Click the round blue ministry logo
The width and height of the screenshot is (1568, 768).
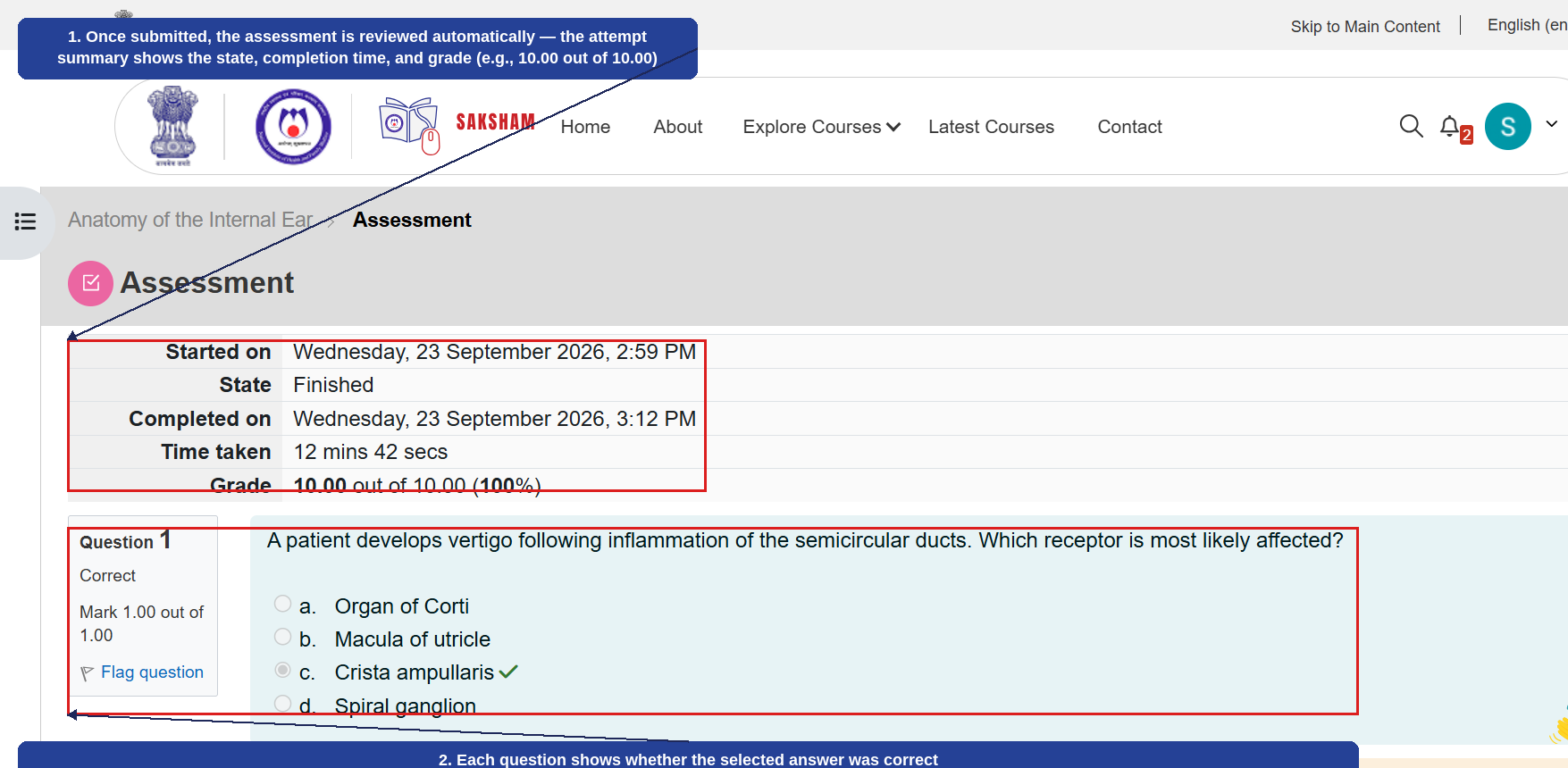(x=293, y=126)
